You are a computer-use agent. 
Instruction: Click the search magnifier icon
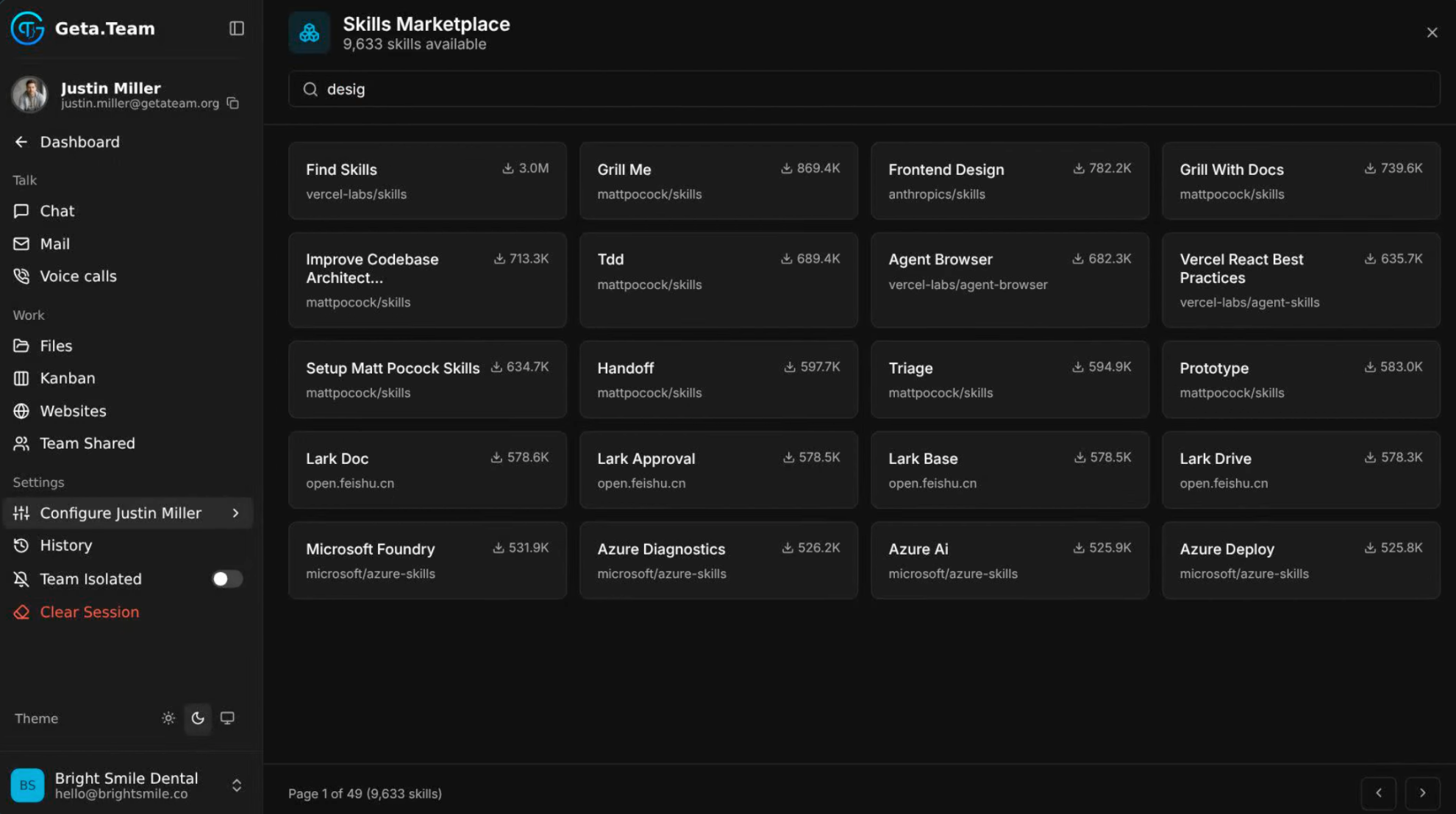310,89
